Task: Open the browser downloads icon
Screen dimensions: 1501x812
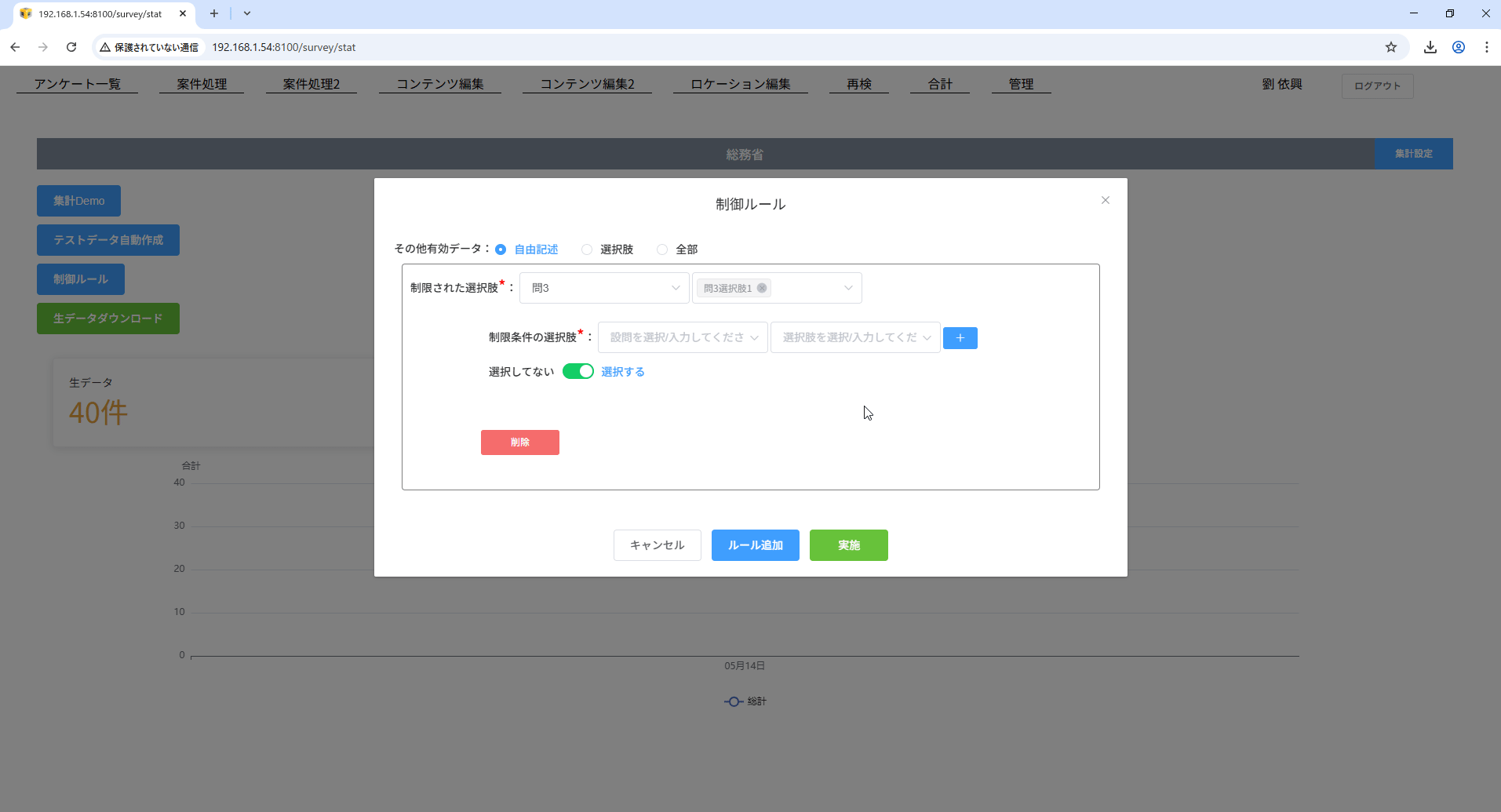Action: pos(1430,47)
